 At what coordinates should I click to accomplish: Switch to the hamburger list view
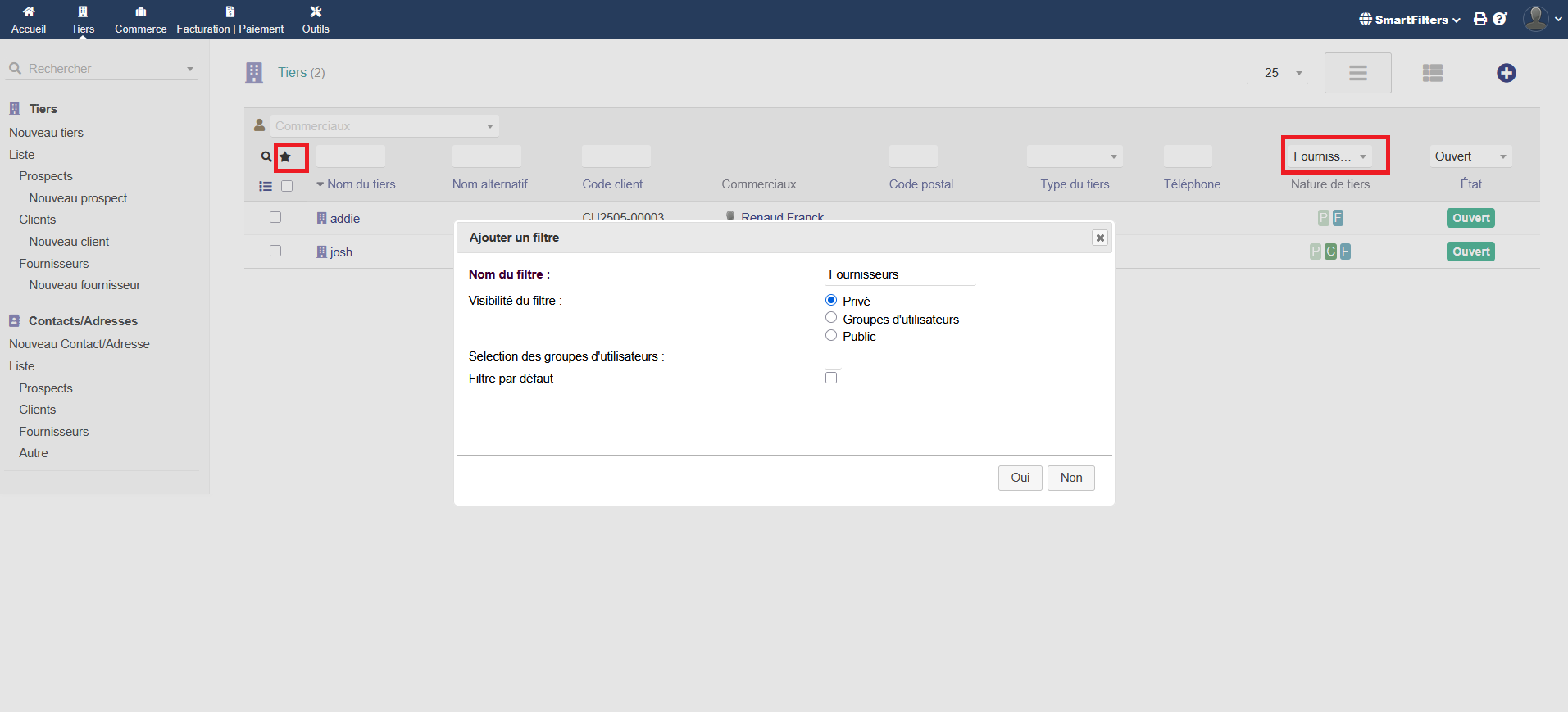[1357, 73]
